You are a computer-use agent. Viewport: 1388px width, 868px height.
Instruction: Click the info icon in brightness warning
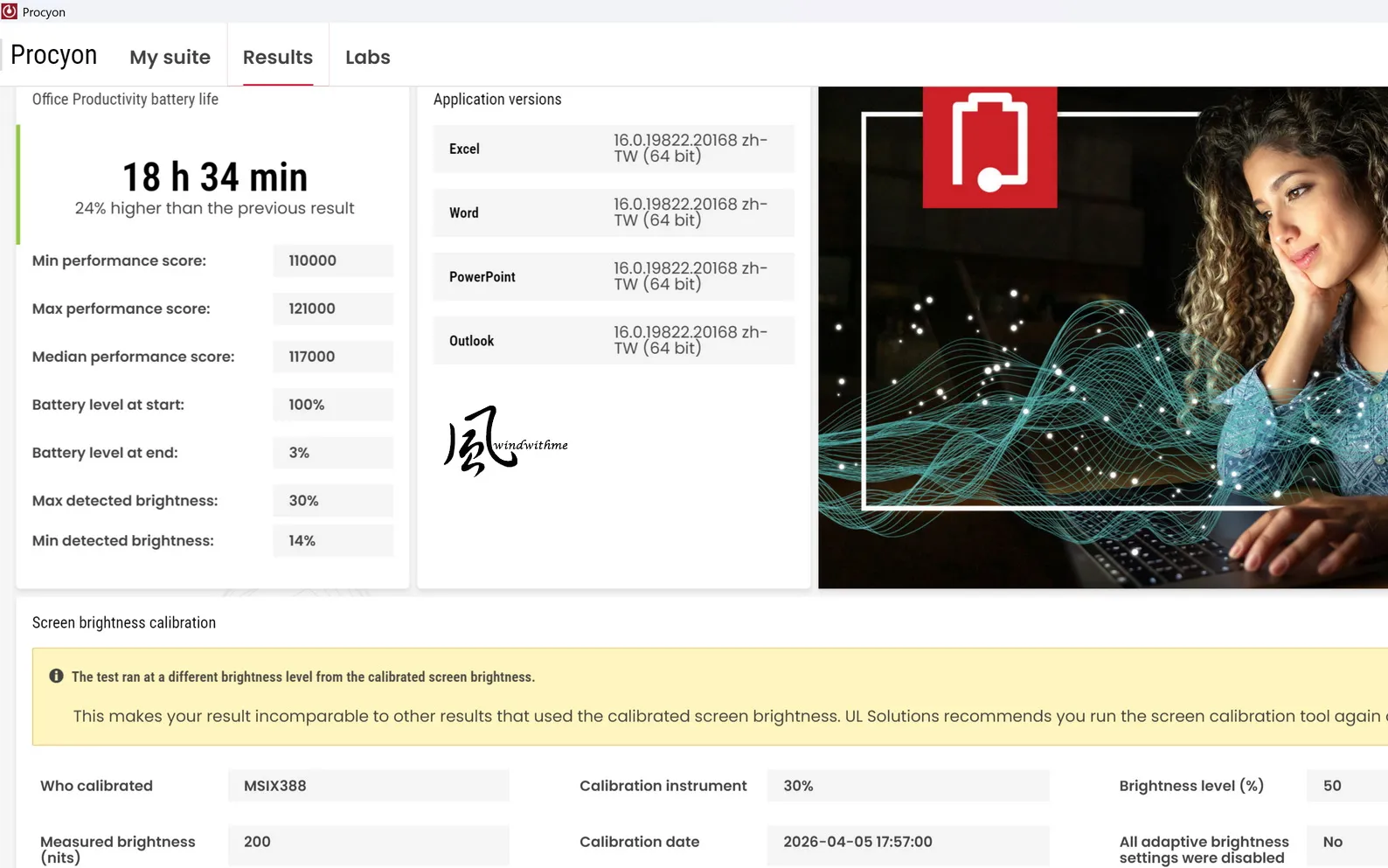tap(57, 676)
